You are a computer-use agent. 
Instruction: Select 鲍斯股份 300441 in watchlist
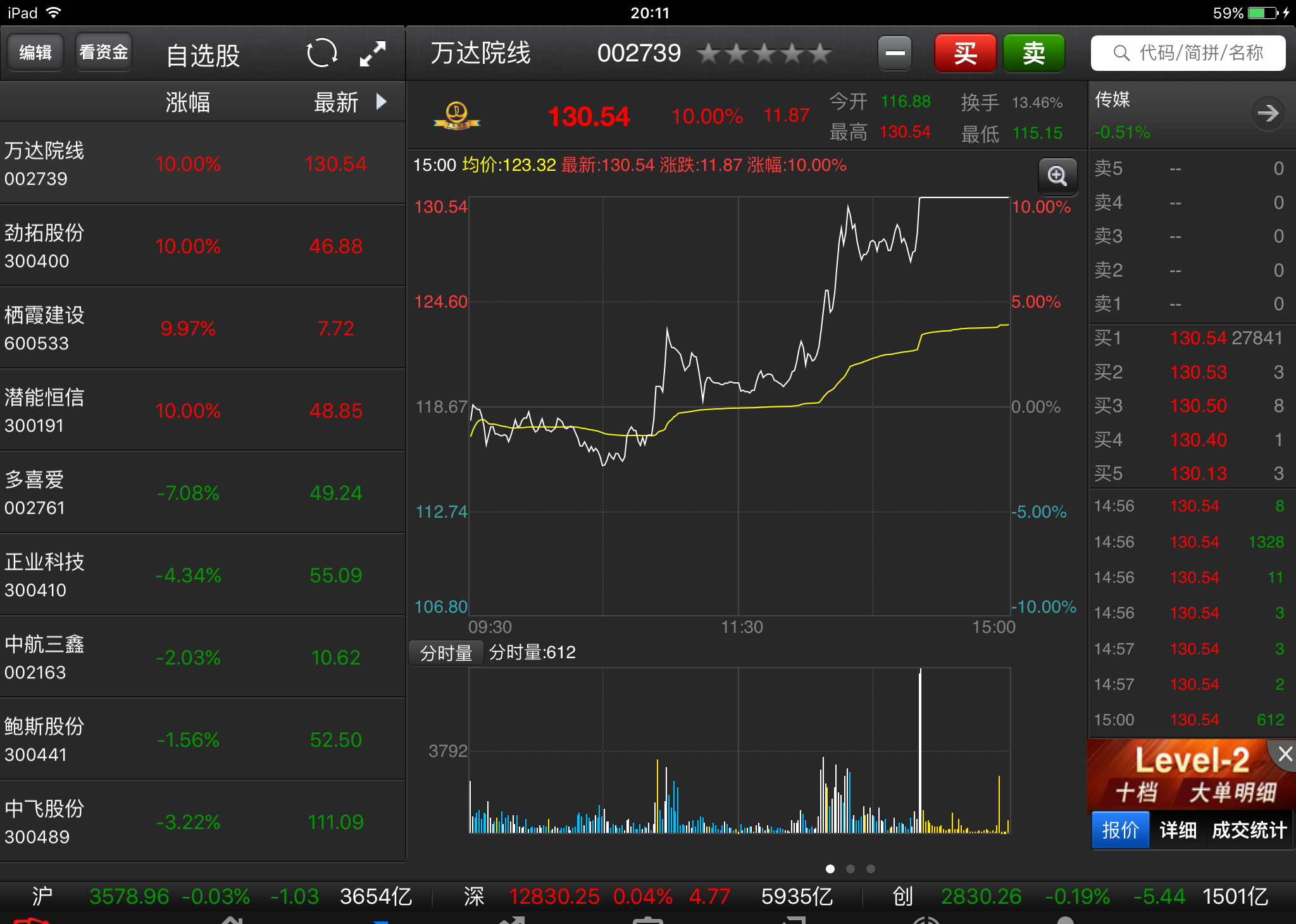202,740
